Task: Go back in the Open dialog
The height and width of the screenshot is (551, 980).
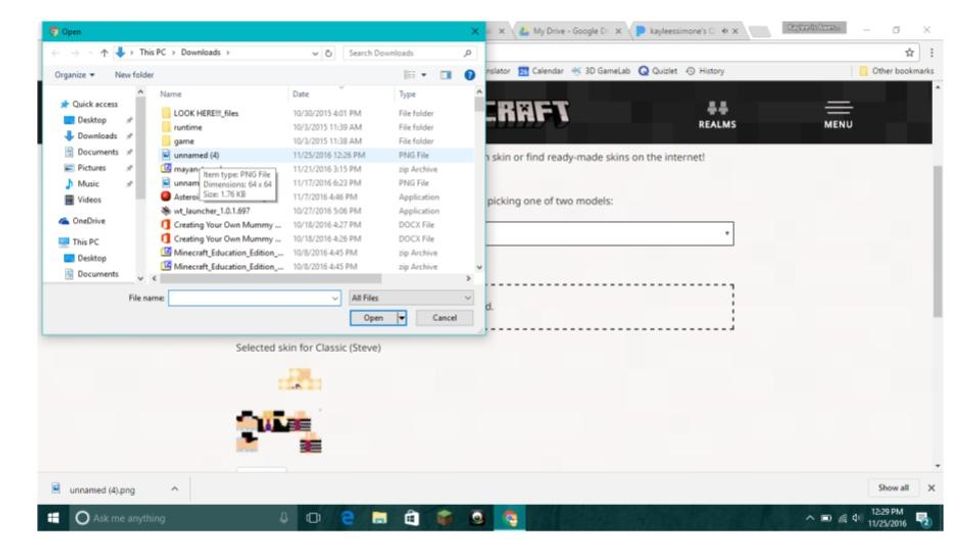Action: 56,53
